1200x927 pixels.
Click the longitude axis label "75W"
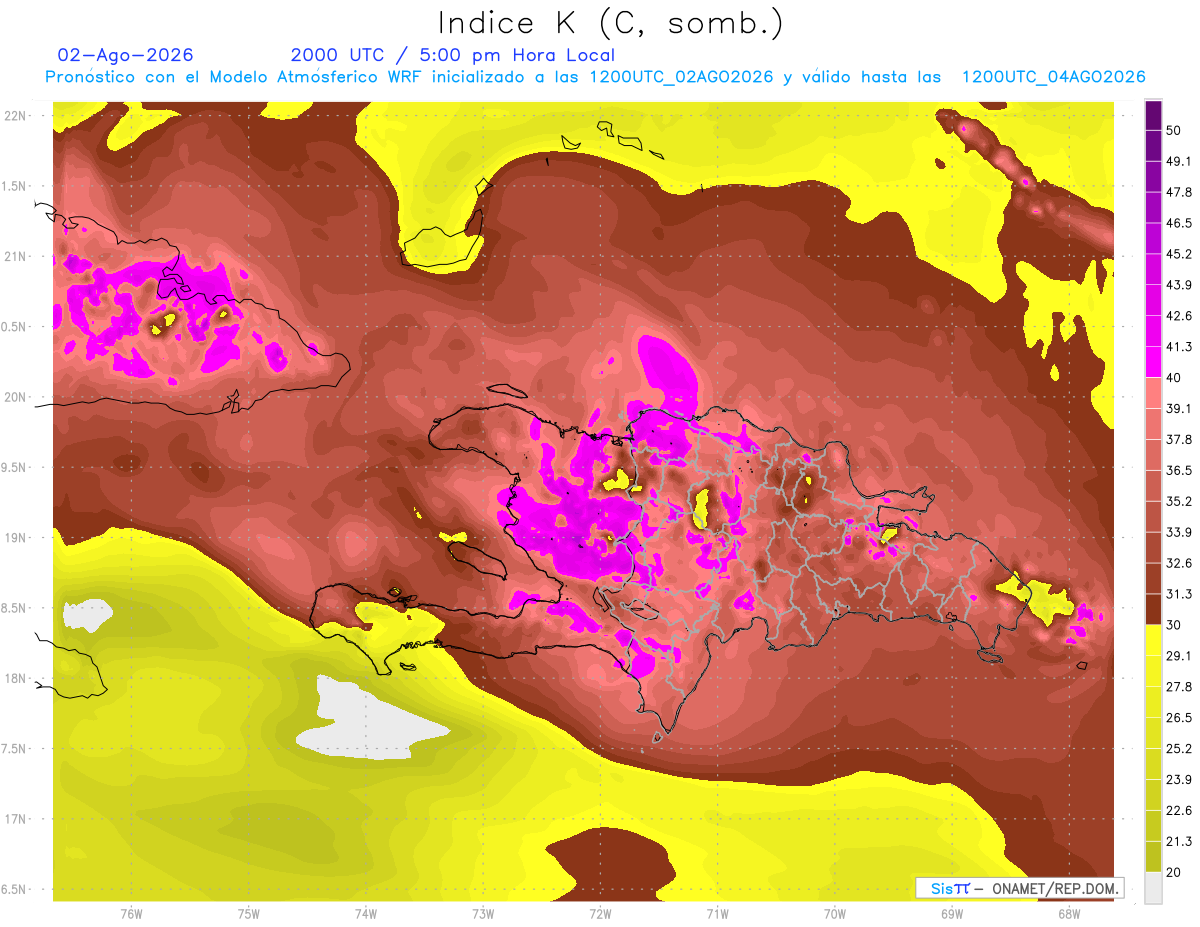248,914
